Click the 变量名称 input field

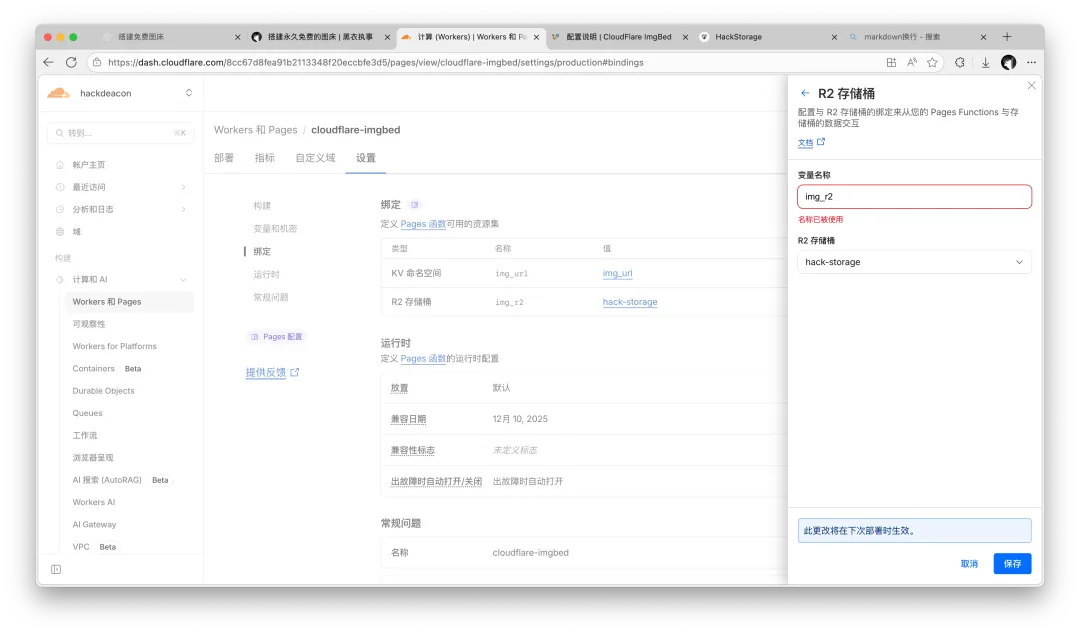[914, 196]
